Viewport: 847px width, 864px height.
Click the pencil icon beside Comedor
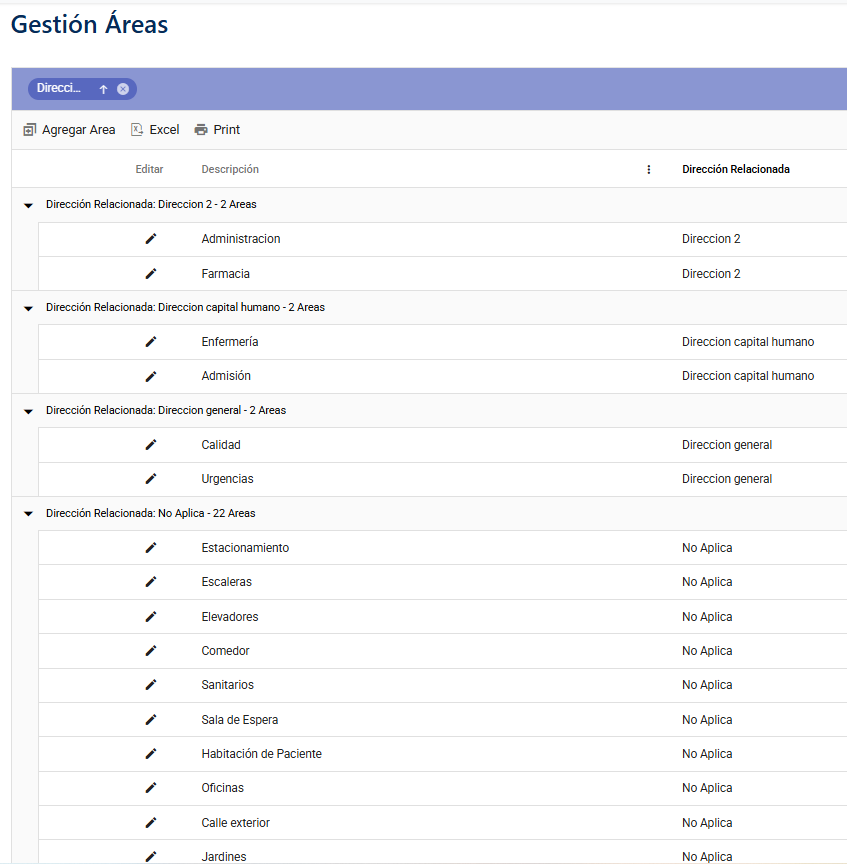pyautogui.click(x=150, y=651)
